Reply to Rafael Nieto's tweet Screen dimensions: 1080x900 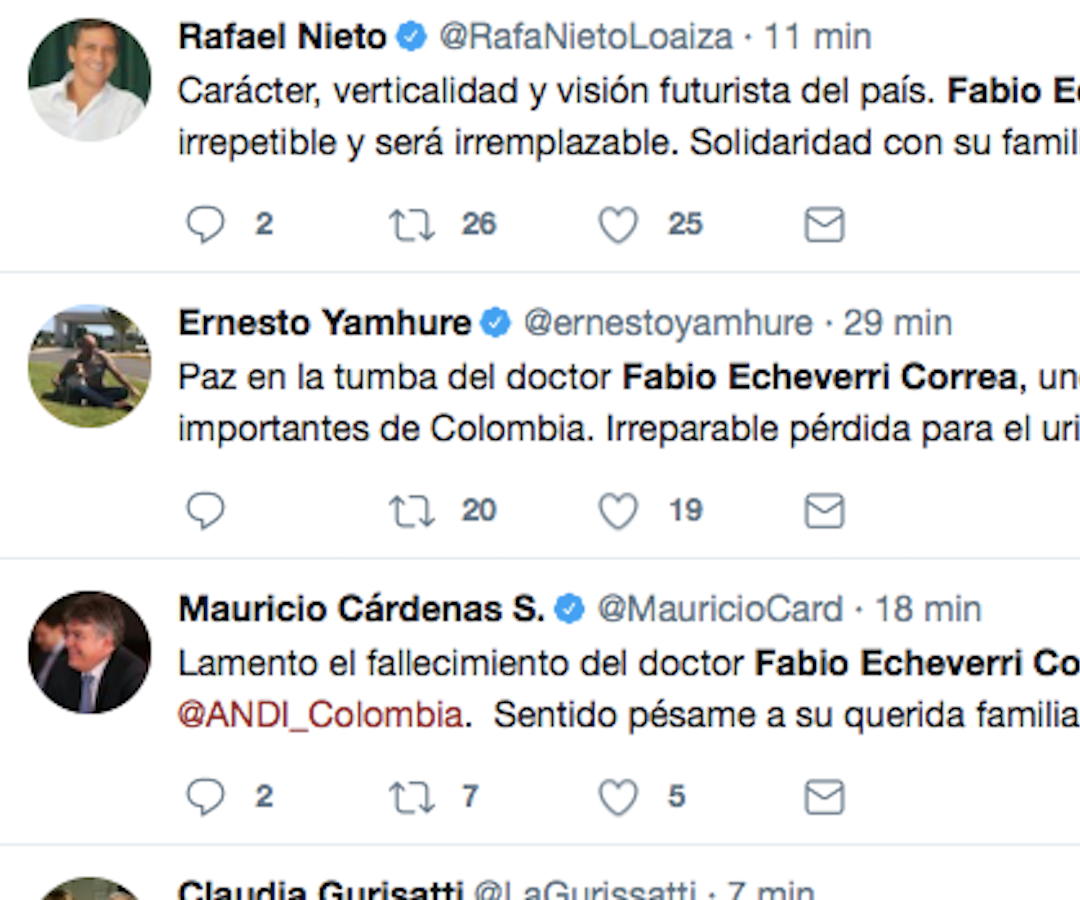(206, 225)
